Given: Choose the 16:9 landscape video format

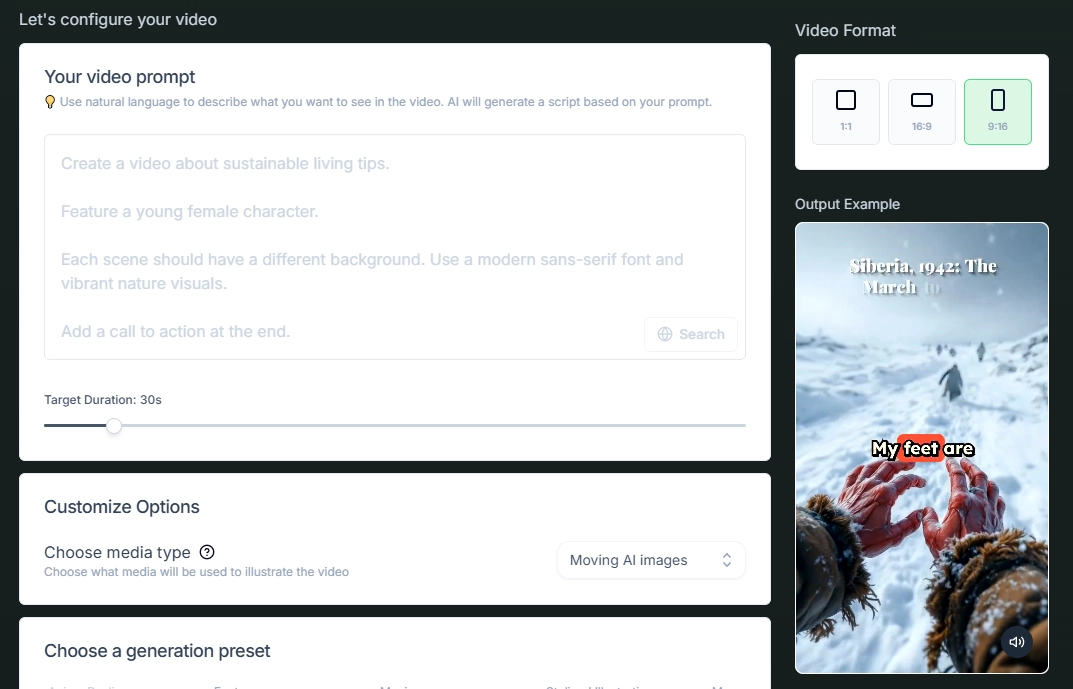Looking at the screenshot, I should [922, 112].
